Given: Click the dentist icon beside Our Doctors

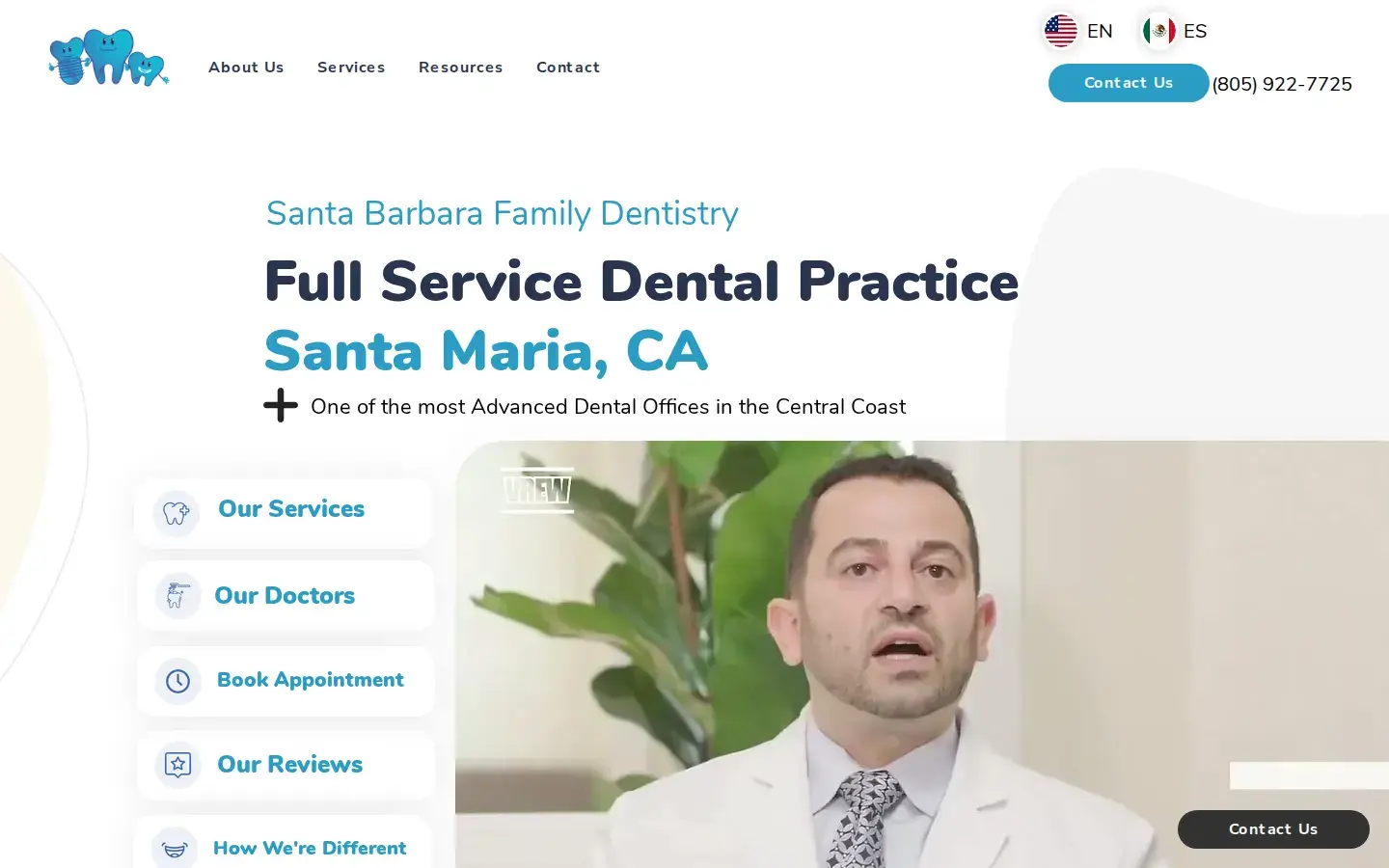Looking at the screenshot, I should click(177, 596).
